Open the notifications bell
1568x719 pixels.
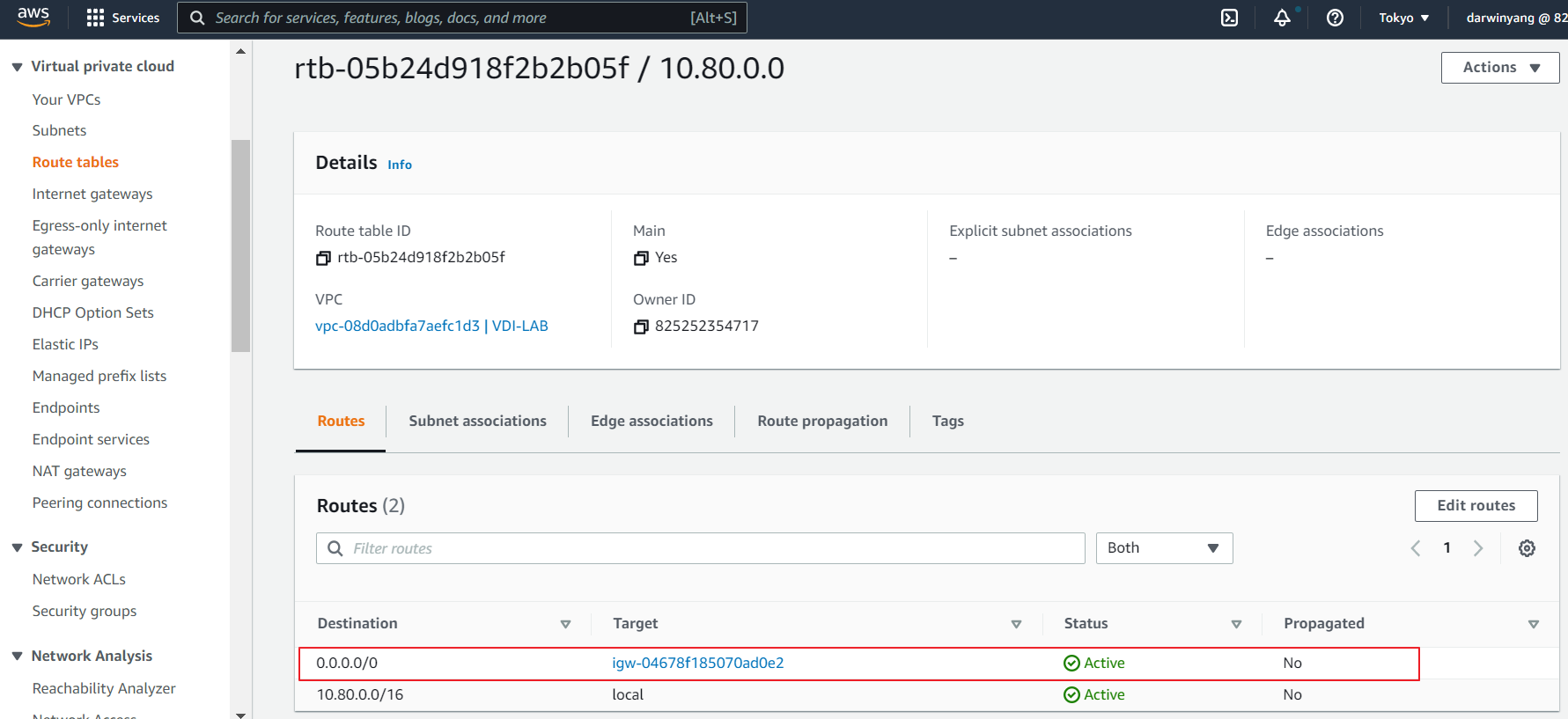point(1282,18)
